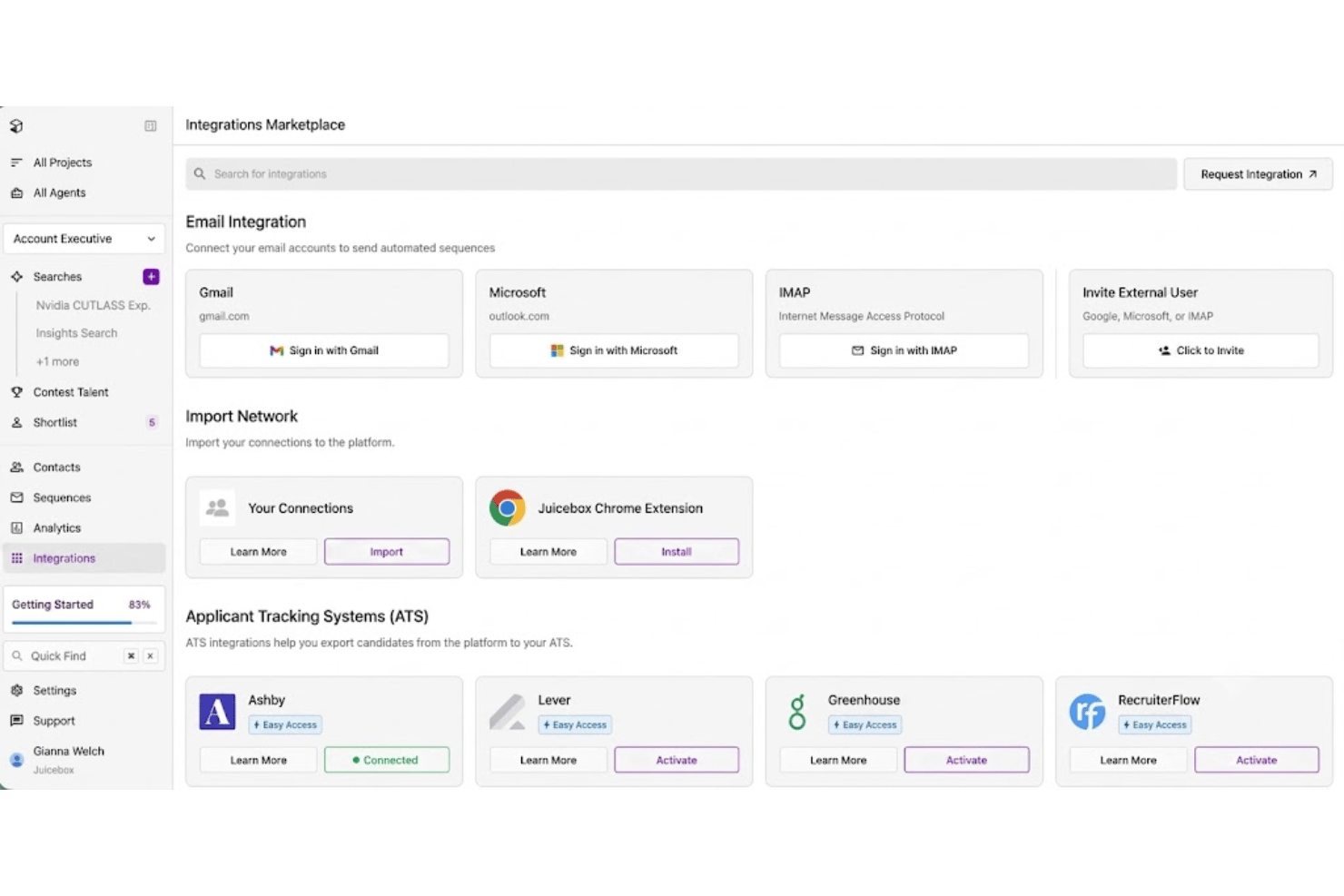Click Easy Access badge on Ashby card
Screen dimensions: 1344x896
pos(285,724)
